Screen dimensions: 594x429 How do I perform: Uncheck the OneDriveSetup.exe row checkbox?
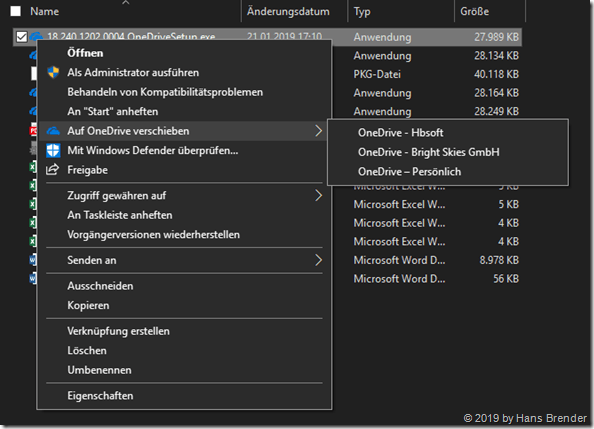click(22, 37)
